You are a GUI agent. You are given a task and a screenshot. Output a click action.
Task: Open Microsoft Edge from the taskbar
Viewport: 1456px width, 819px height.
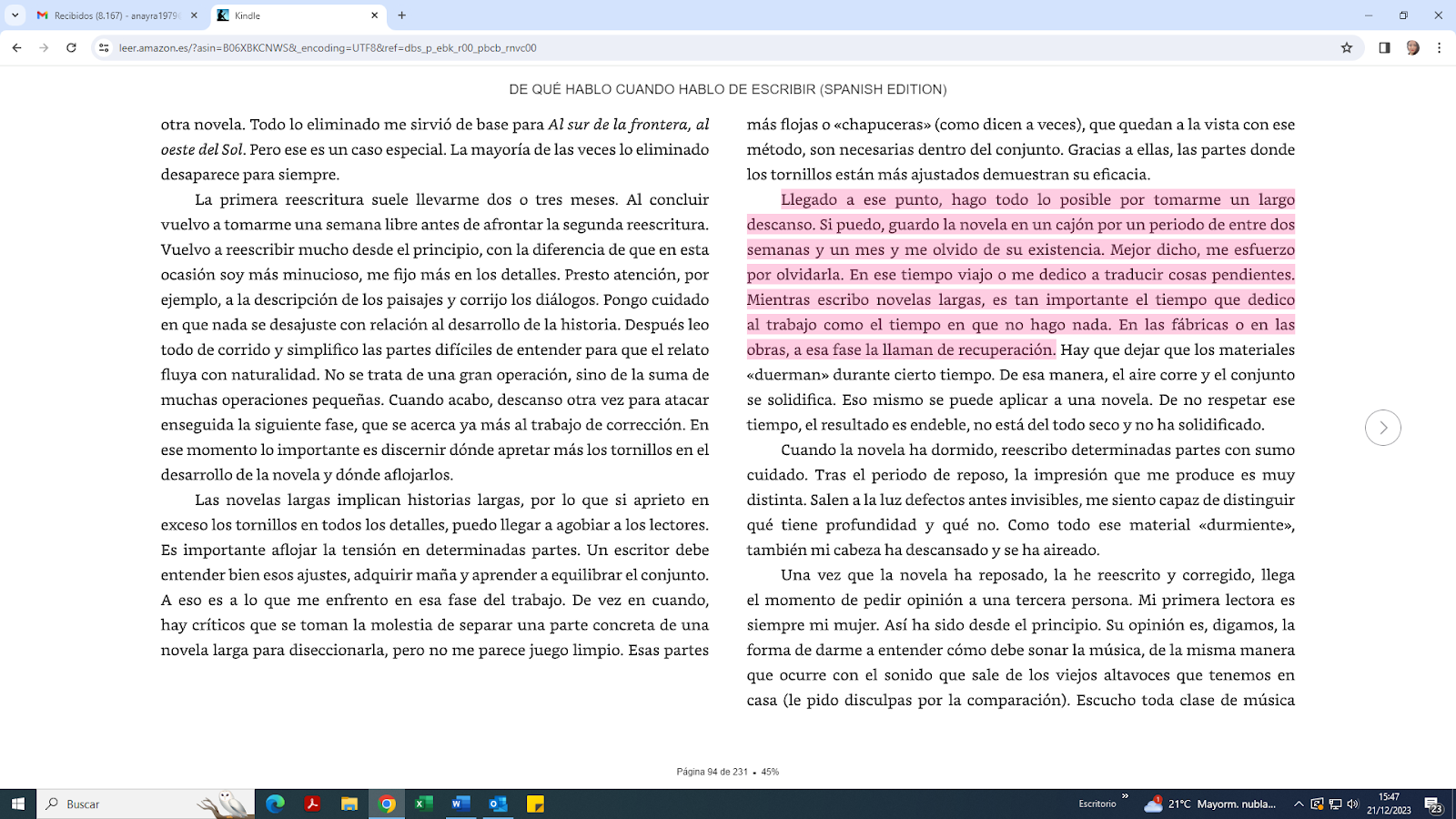(275, 804)
